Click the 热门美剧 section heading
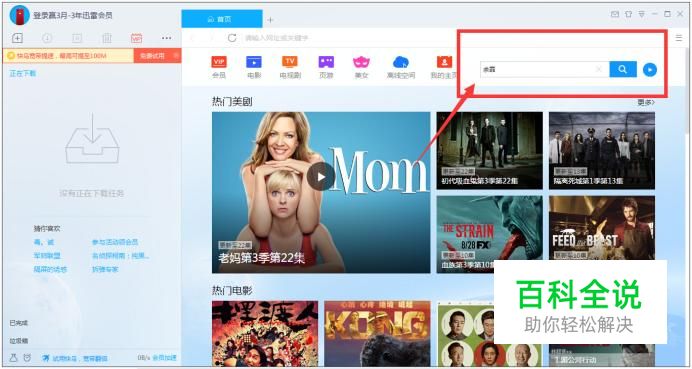 (232, 102)
